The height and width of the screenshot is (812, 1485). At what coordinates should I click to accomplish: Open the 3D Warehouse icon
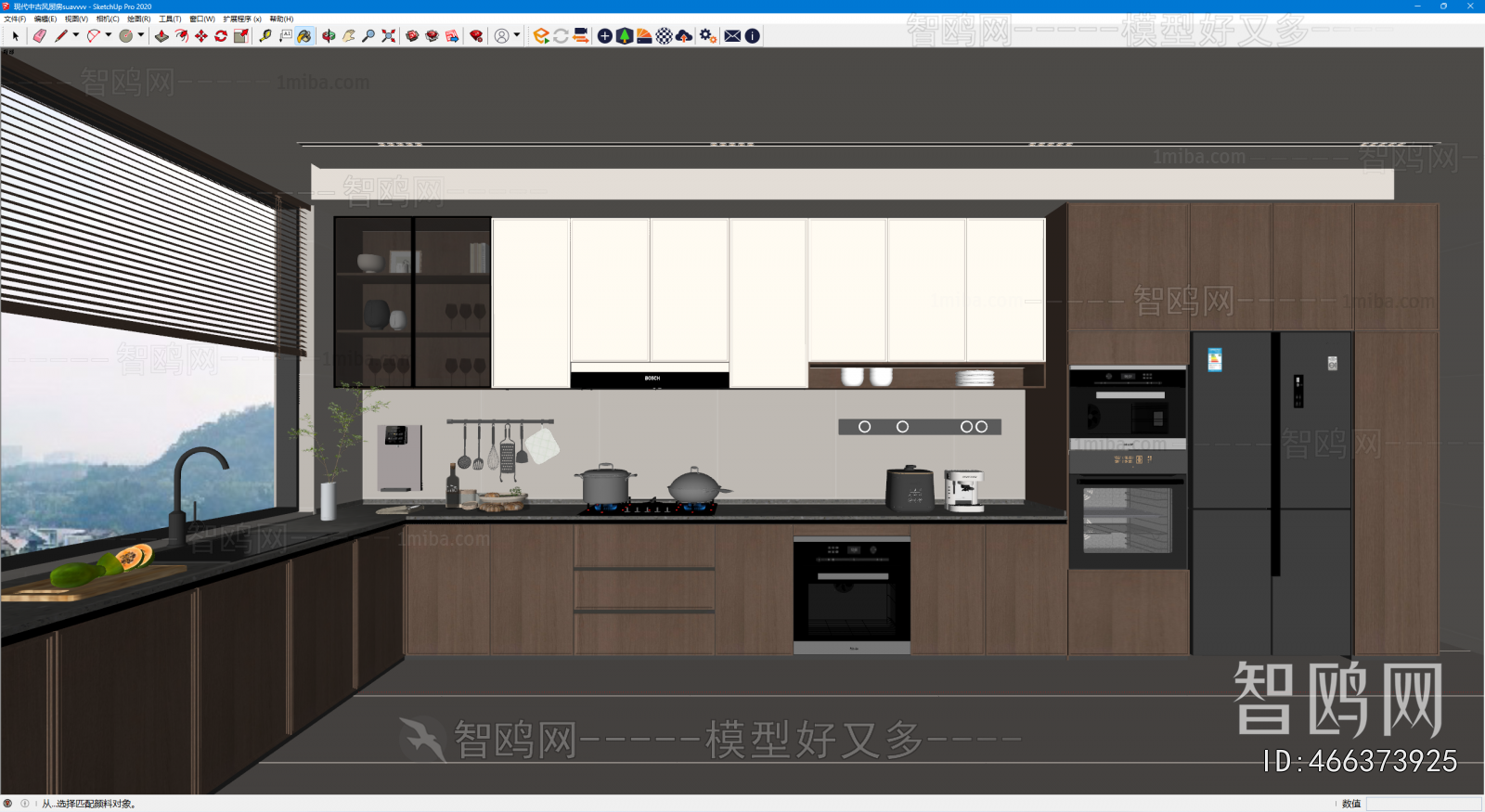point(412,36)
